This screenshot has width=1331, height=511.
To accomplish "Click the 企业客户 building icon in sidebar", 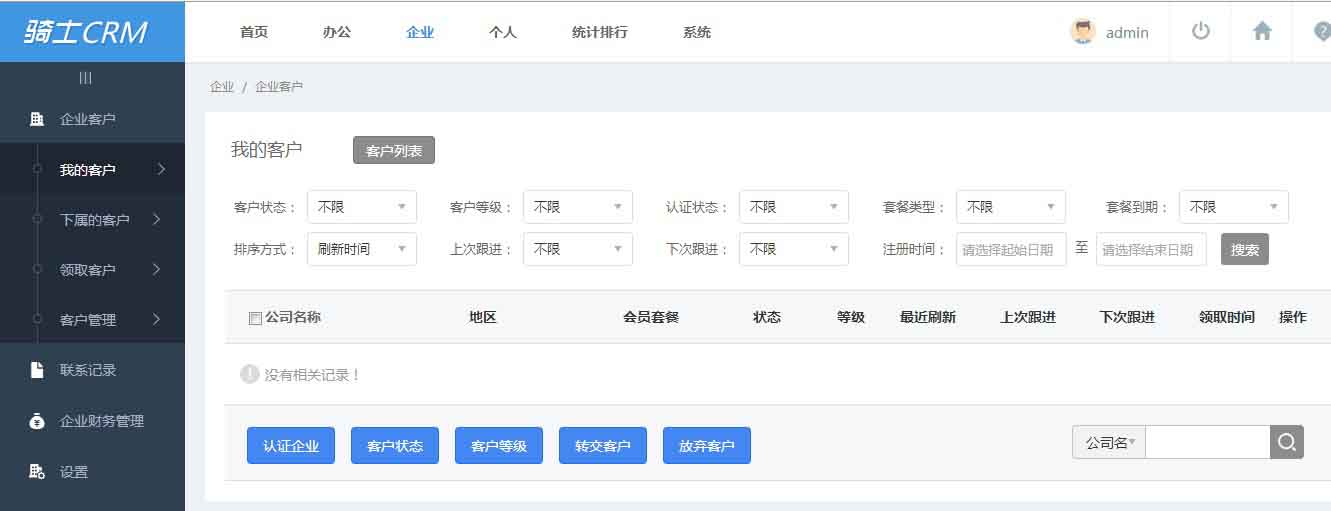I will coord(37,119).
